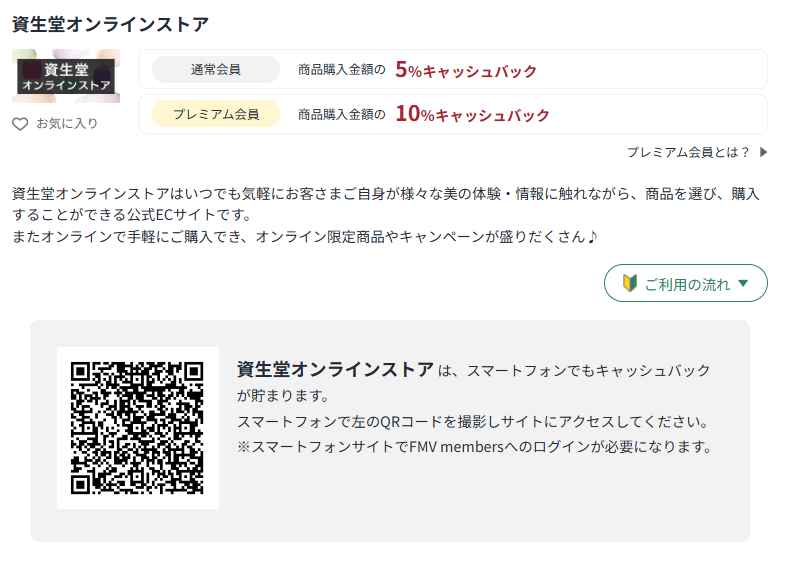Viewport: 786px width, 565px height.
Task: Click the 公式ECサイトです description line
Action: click(131, 215)
